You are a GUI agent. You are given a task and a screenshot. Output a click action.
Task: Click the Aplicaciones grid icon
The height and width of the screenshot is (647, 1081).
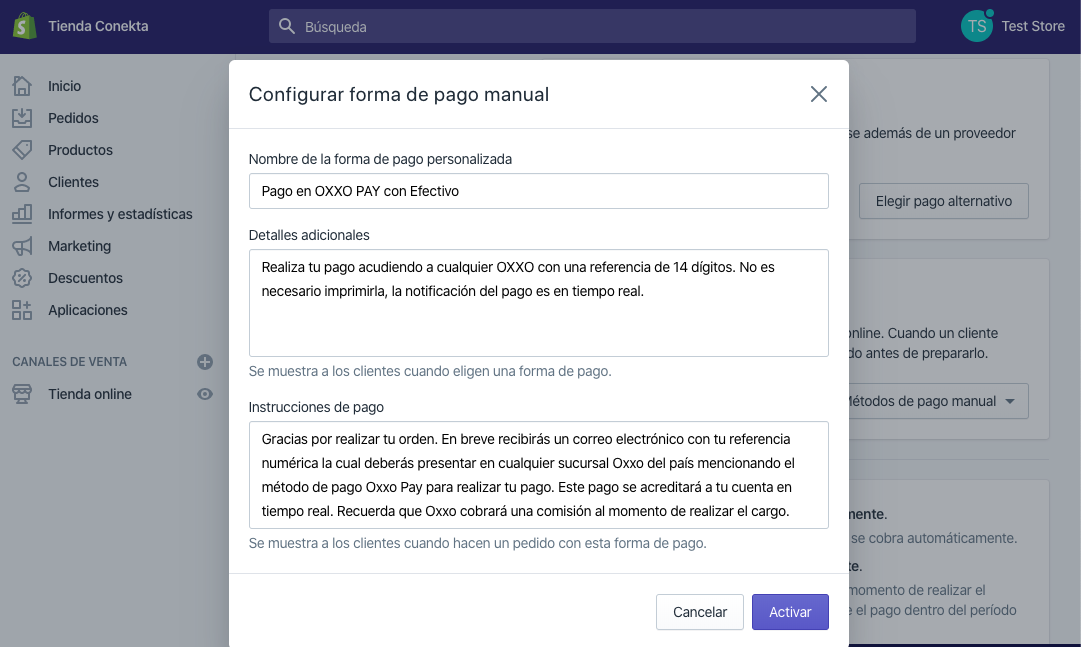[x=22, y=310]
